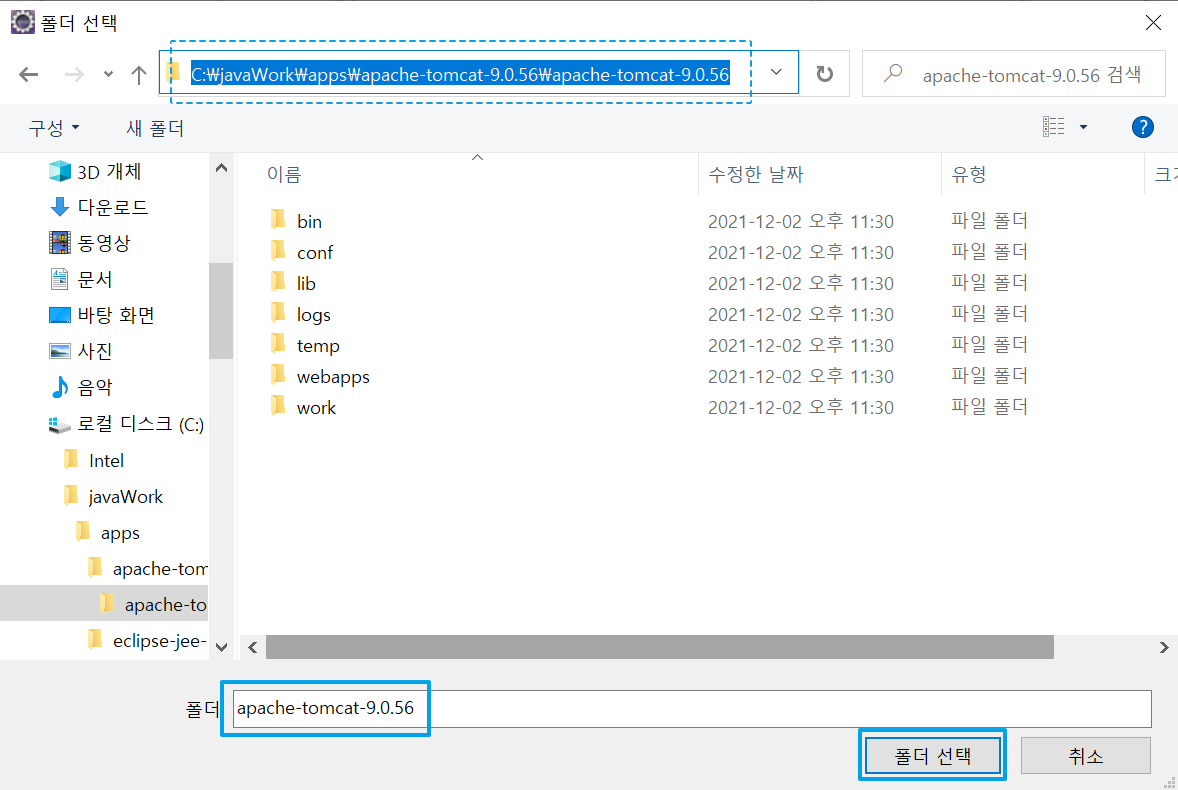Click the webapps folder icon
The height and width of the screenshot is (790, 1178).
[x=278, y=374]
